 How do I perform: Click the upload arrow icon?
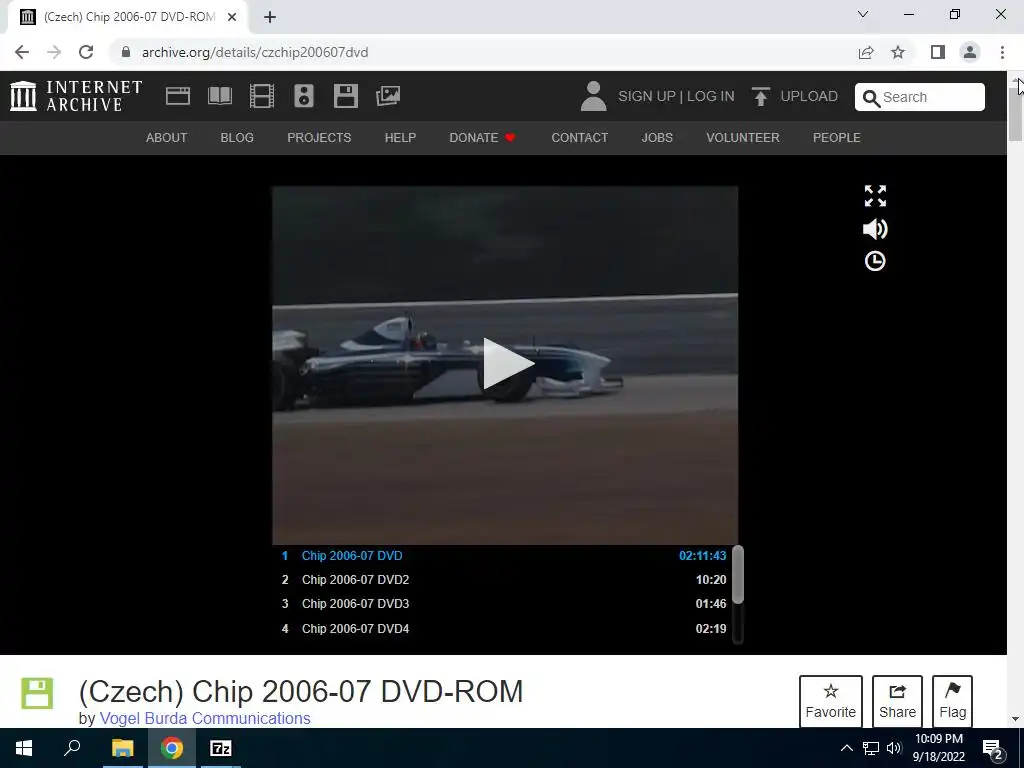pyautogui.click(x=760, y=96)
